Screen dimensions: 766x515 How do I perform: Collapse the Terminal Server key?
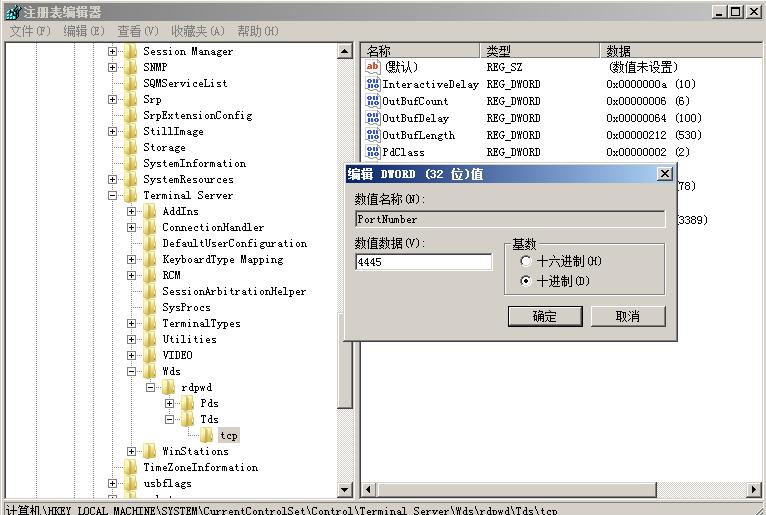click(x=112, y=195)
